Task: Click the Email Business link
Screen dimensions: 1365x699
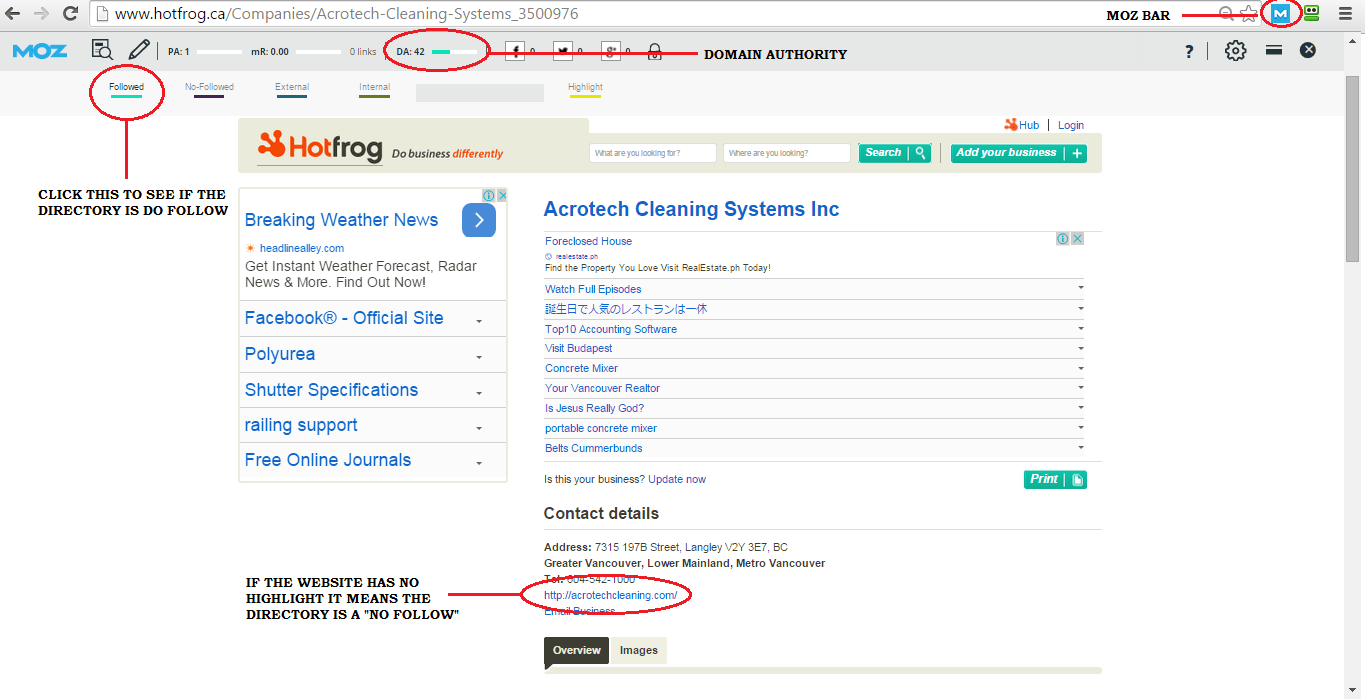Action: [580, 611]
